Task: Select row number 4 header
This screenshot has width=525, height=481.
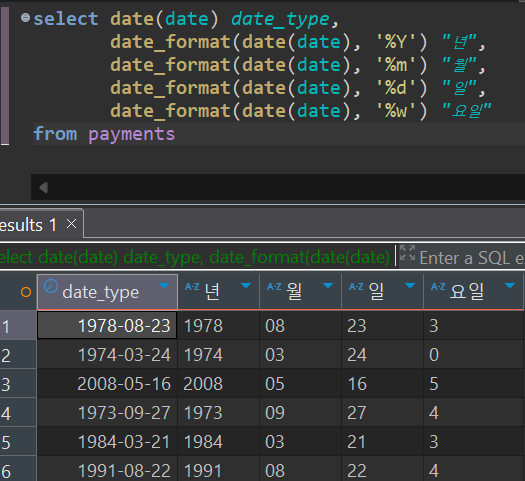Action: tap(18, 413)
